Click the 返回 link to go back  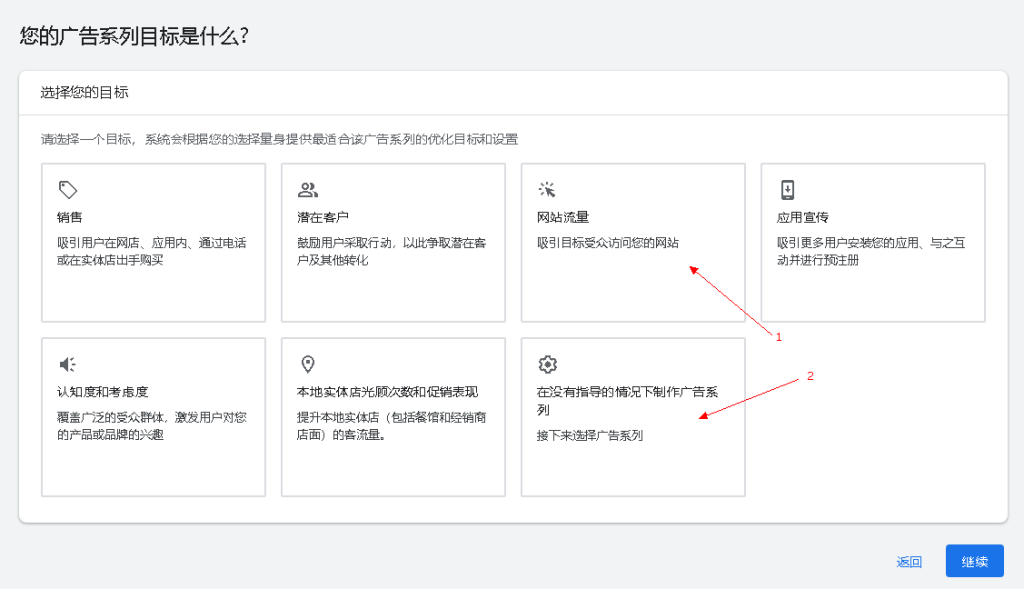coord(908,561)
